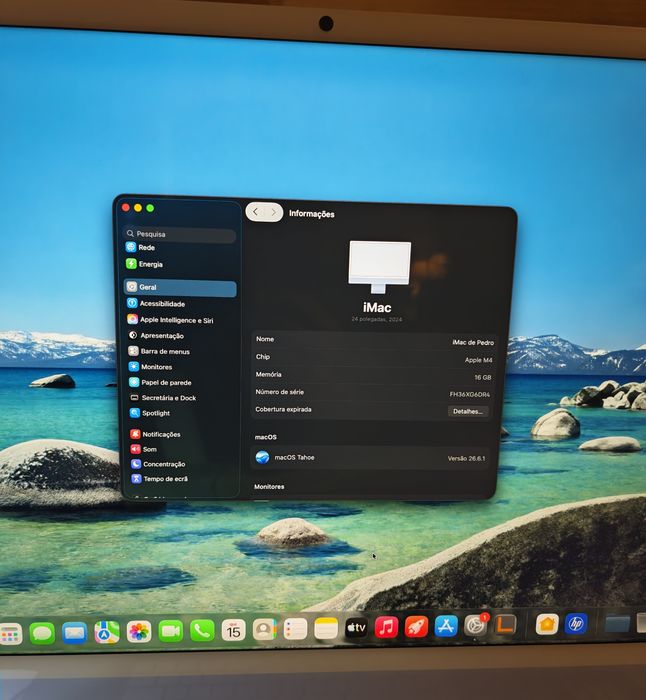
Task: Click the macOS Tahoe row
Action: tap(370, 458)
